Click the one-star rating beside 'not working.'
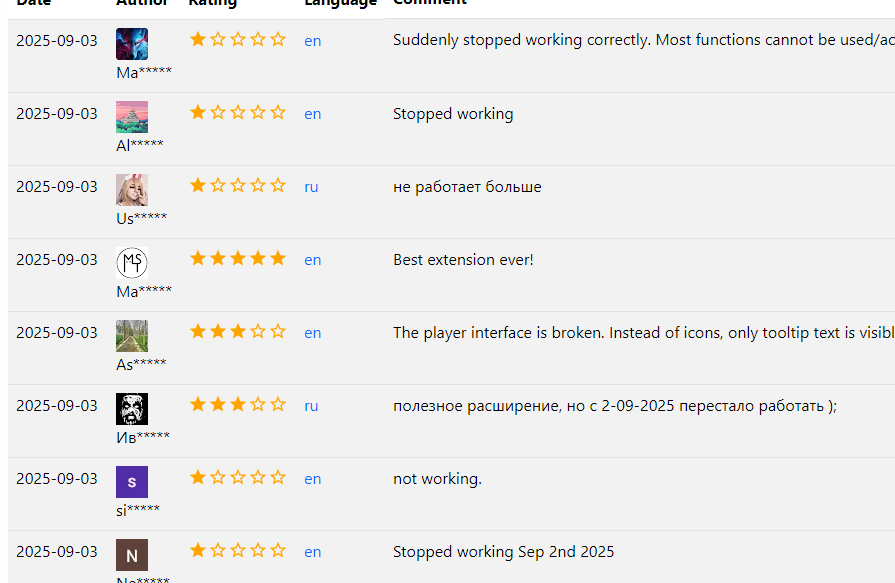 (238, 478)
